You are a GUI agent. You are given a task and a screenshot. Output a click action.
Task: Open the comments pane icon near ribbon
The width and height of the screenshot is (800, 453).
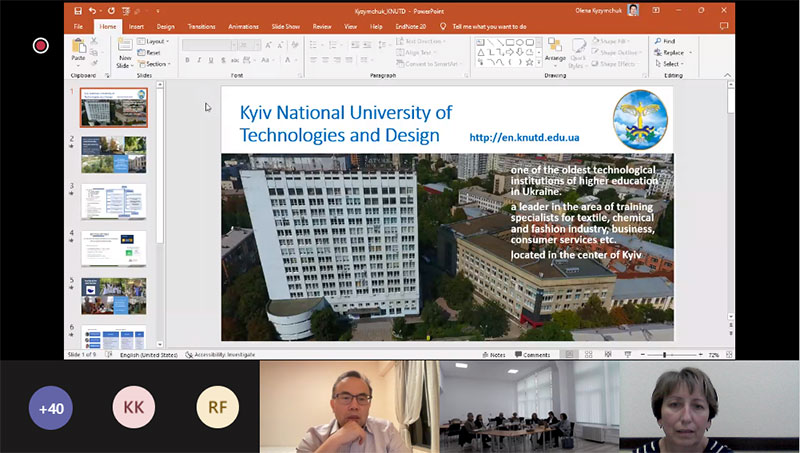723,26
